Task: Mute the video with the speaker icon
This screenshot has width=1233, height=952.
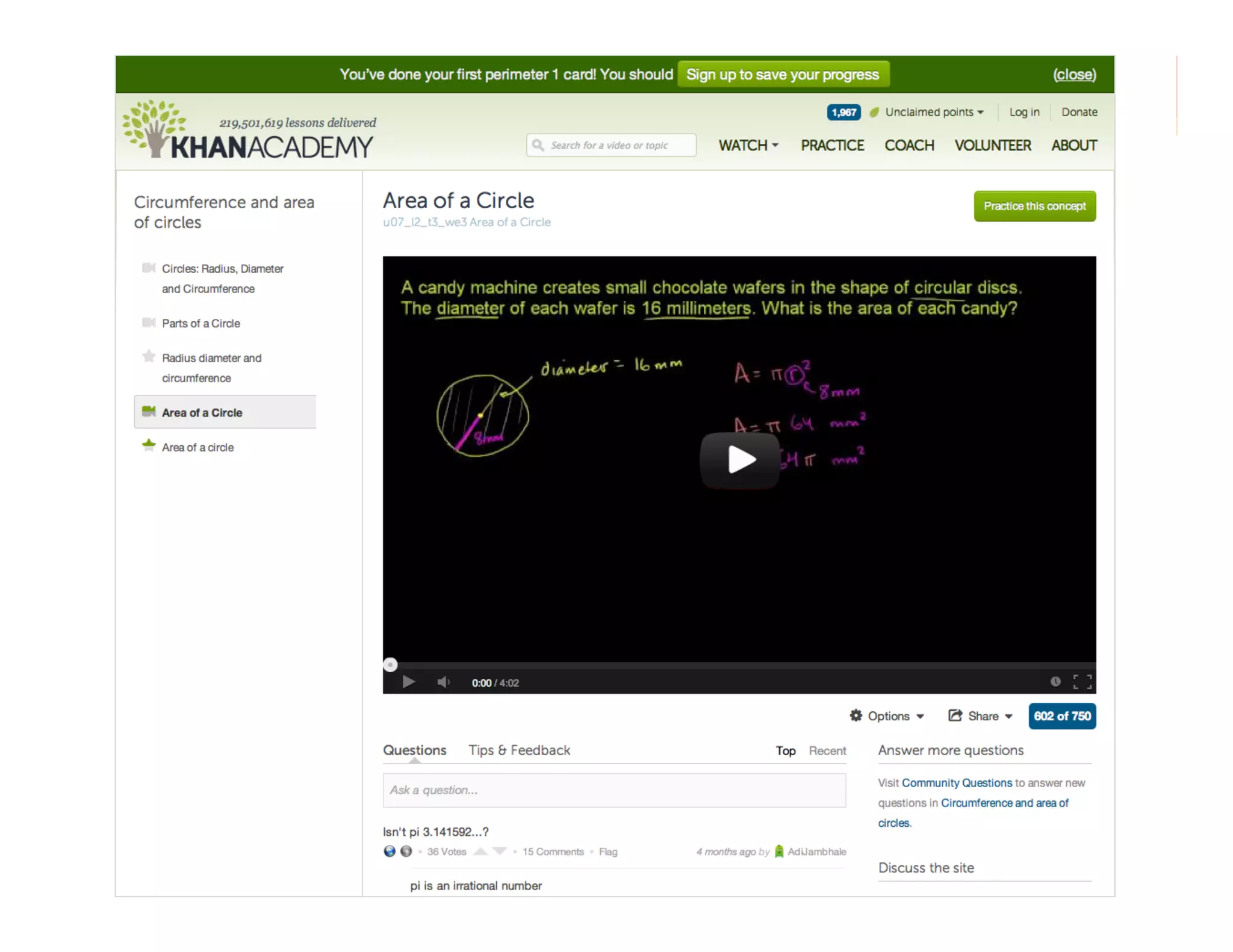Action: click(443, 682)
